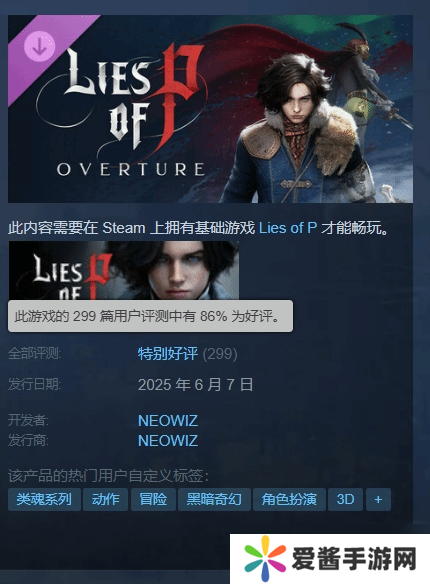Image resolution: width=430 pixels, height=584 pixels.
Task: Open the developer NEOWIZ link
Action: [x=168, y=420]
